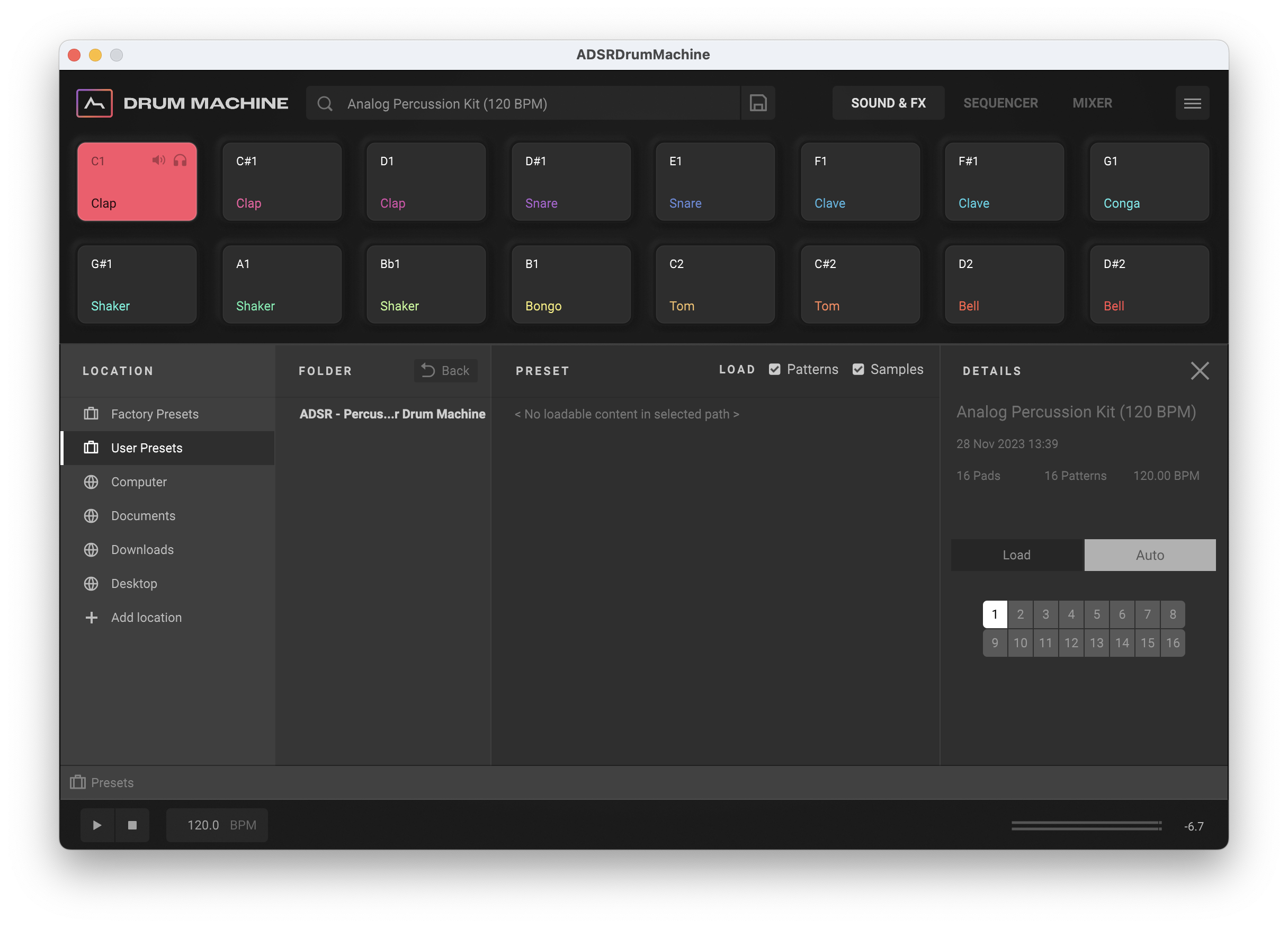Image resolution: width=1288 pixels, height=928 pixels.
Task: Select Factory Presets location
Action: point(155,414)
